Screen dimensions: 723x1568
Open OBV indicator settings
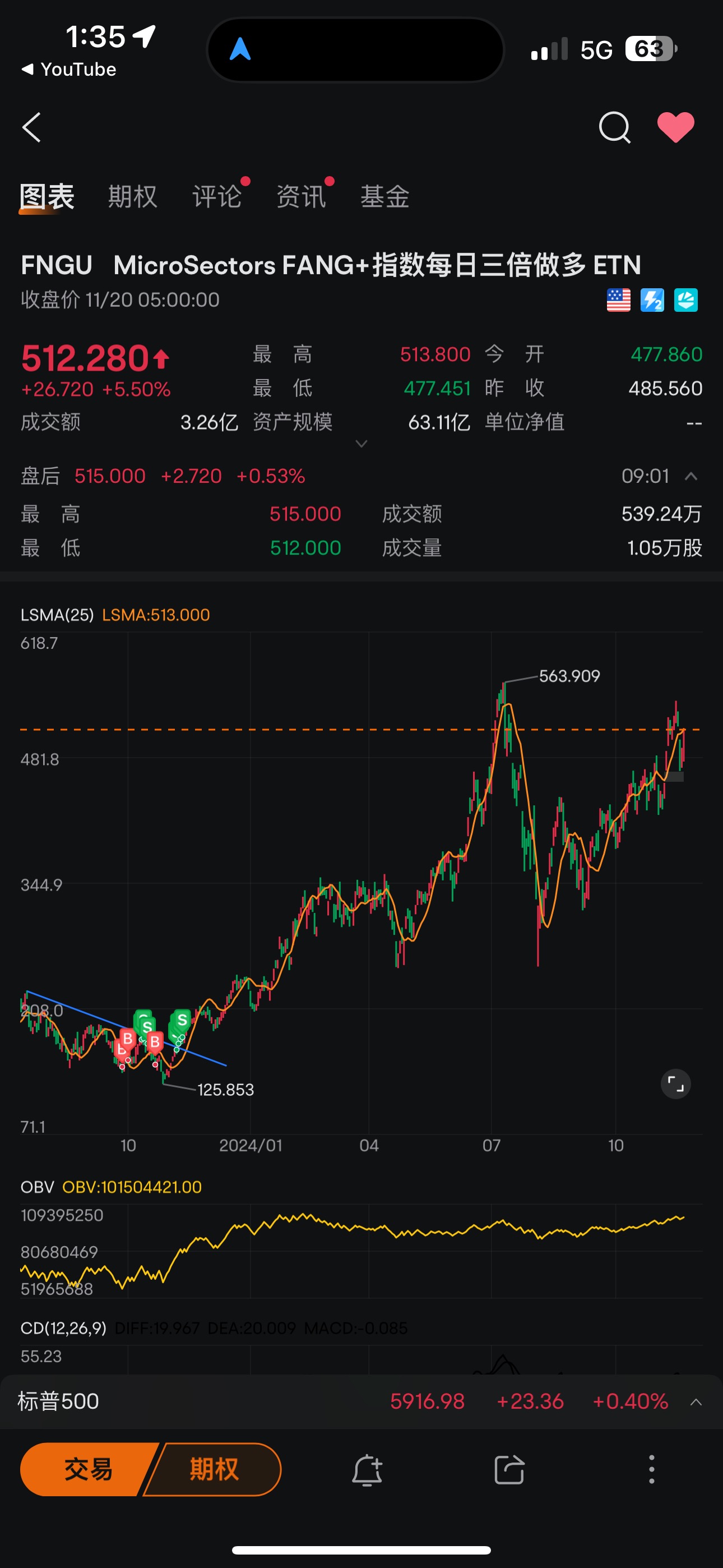[38, 1187]
